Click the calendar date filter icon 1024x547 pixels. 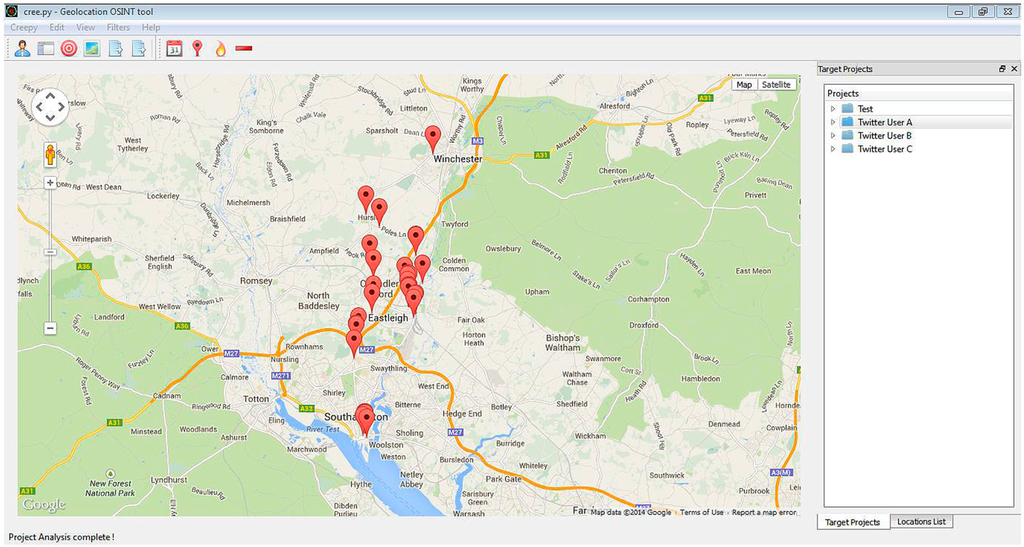[174, 48]
